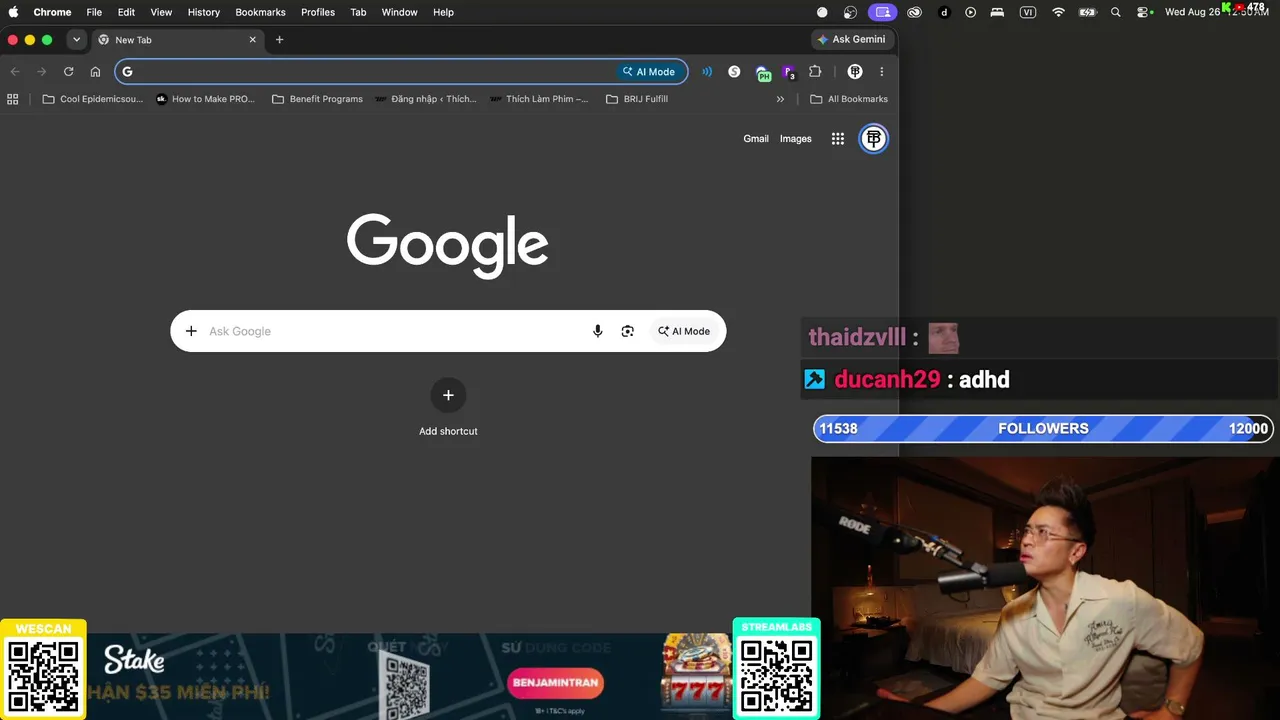
Task: Open the Cool Epidemicsou... bookmark folder
Action: (x=93, y=99)
